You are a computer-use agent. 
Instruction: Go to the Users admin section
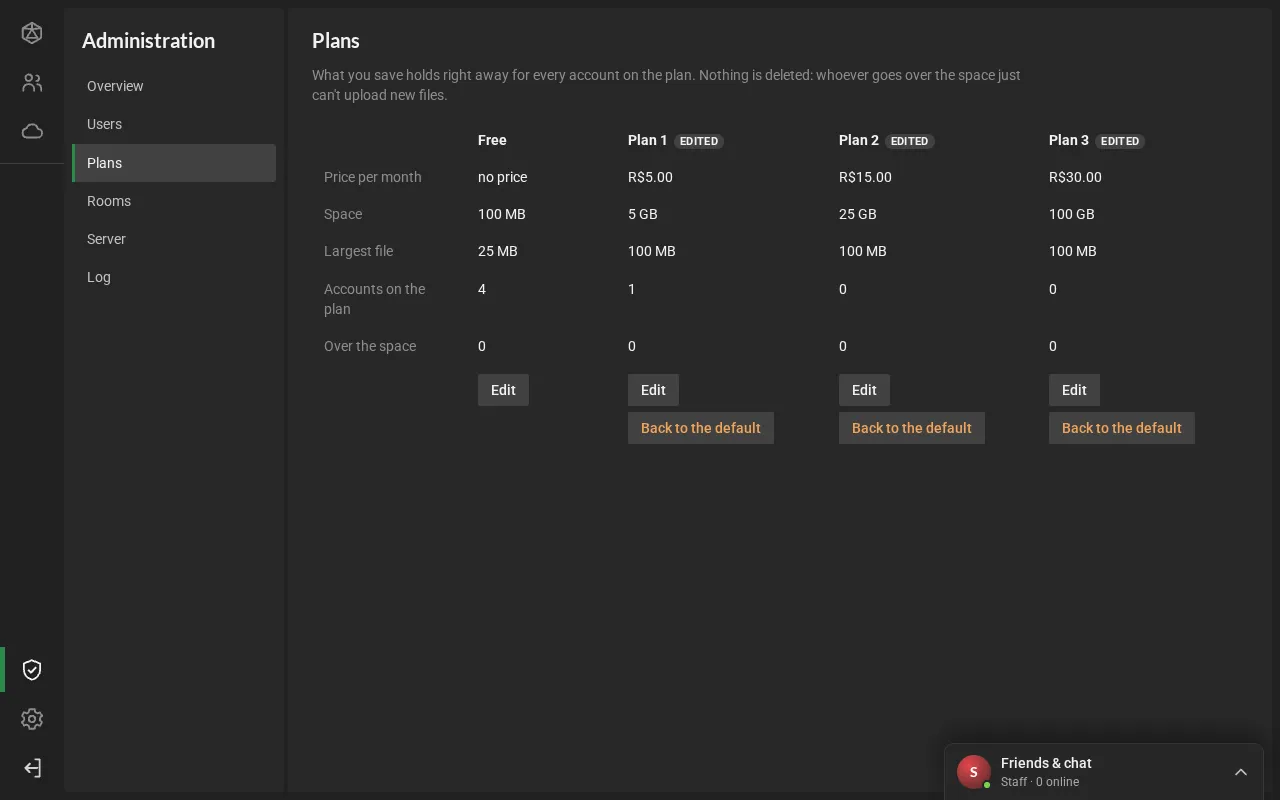pyautogui.click(x=174, y=124)
